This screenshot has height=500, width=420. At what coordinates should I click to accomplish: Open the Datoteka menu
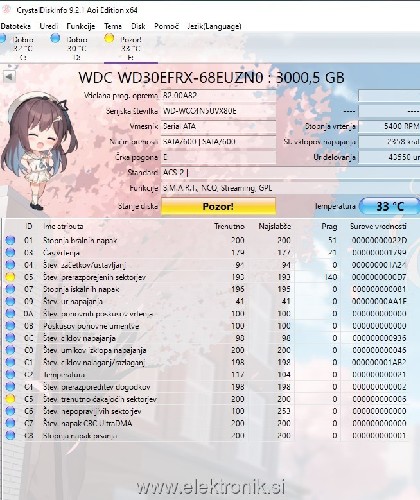(x=15, y=26)
